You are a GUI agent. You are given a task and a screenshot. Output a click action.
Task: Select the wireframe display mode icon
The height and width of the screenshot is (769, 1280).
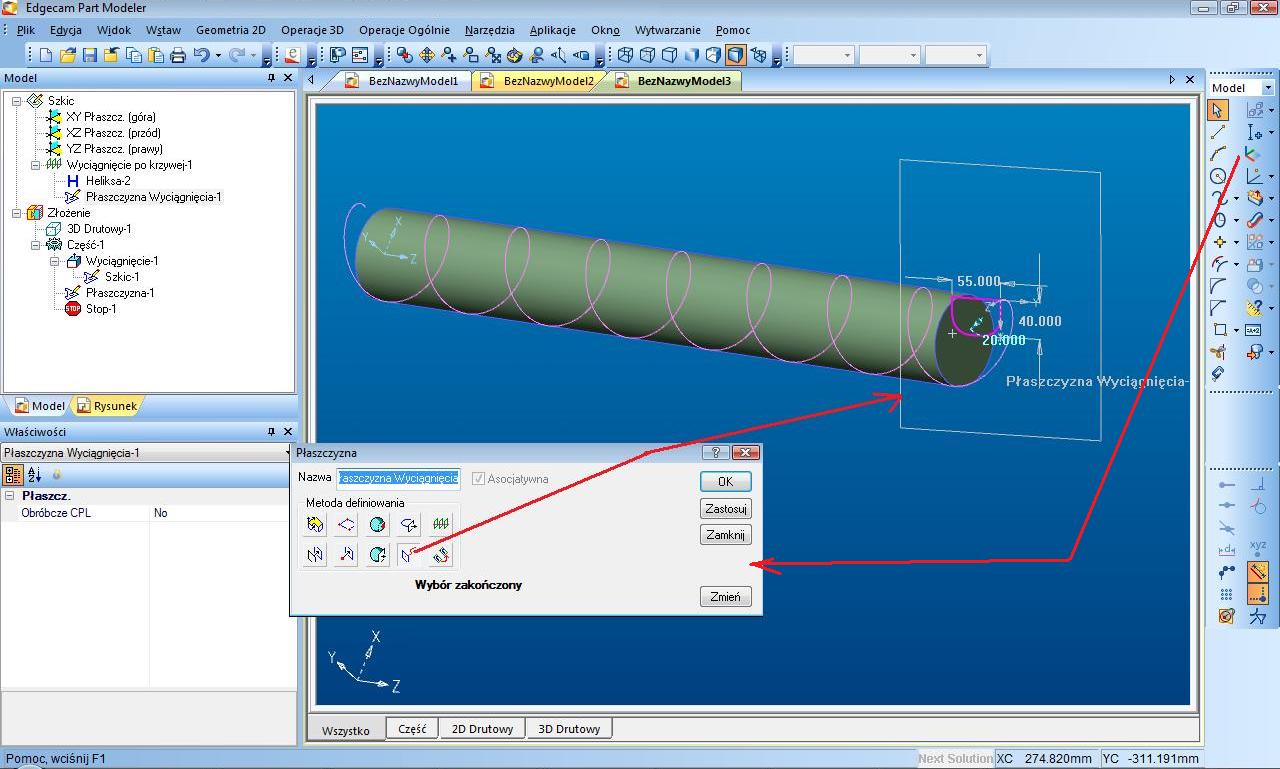625,55
